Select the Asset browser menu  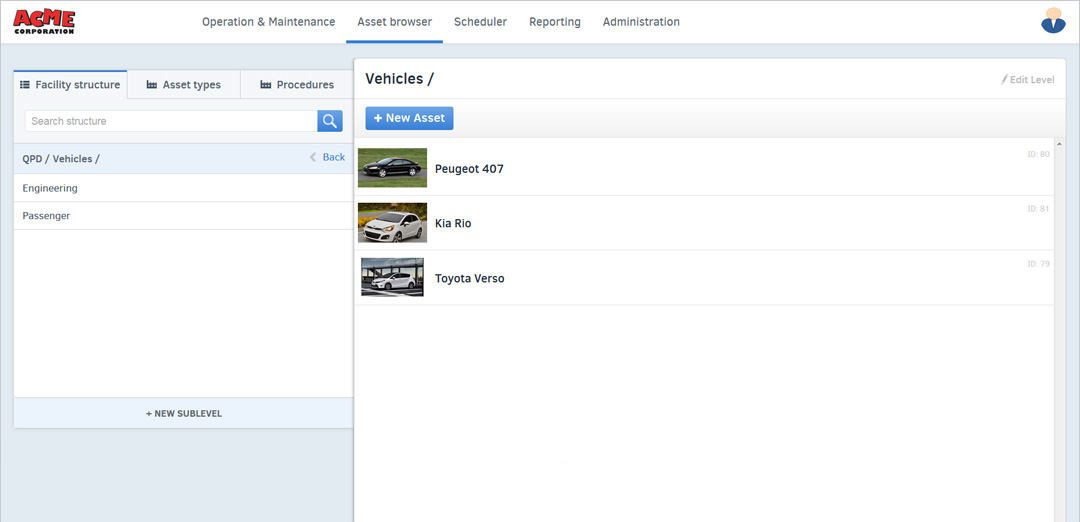click(x=395, y=22)
